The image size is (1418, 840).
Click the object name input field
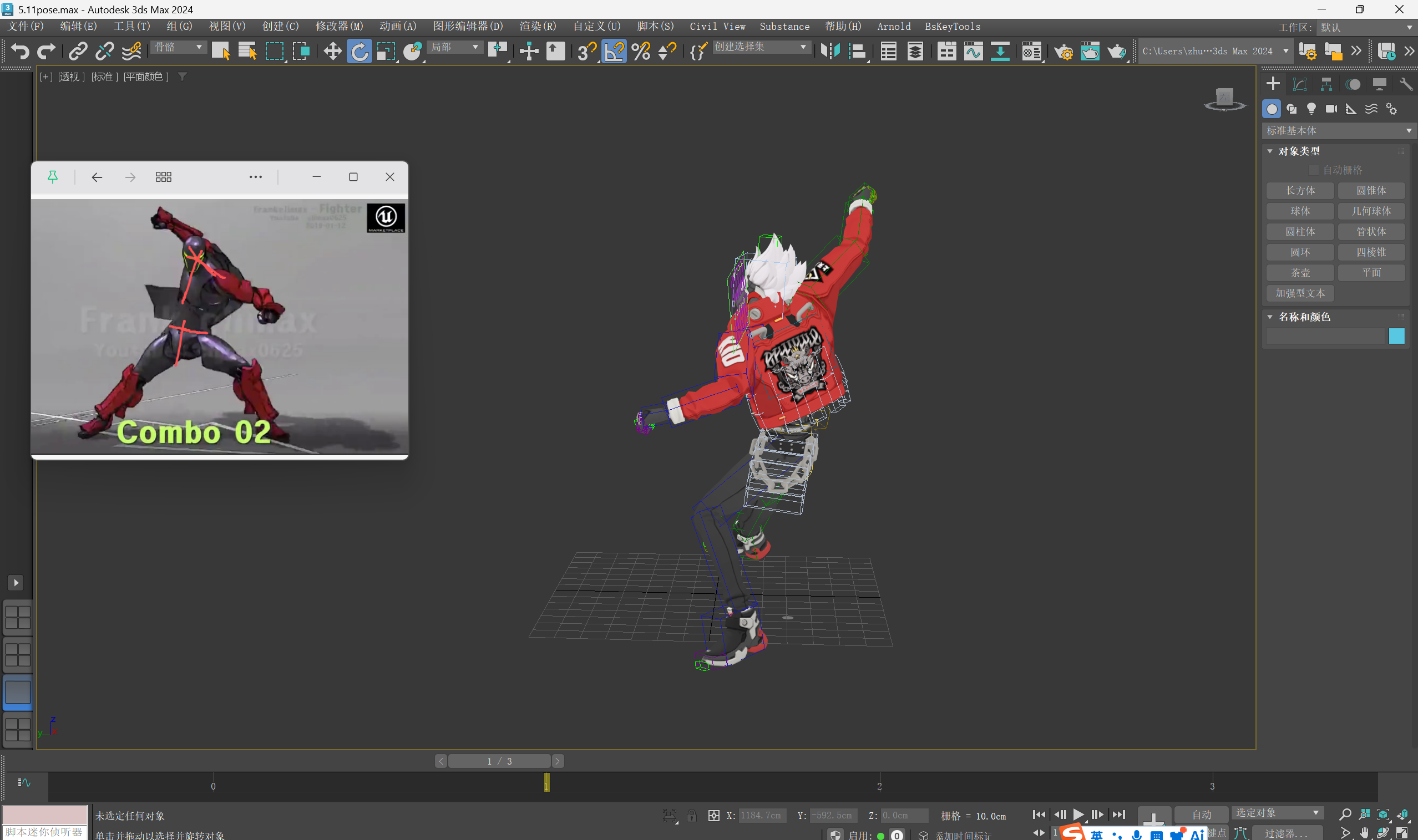point(1325,336)
